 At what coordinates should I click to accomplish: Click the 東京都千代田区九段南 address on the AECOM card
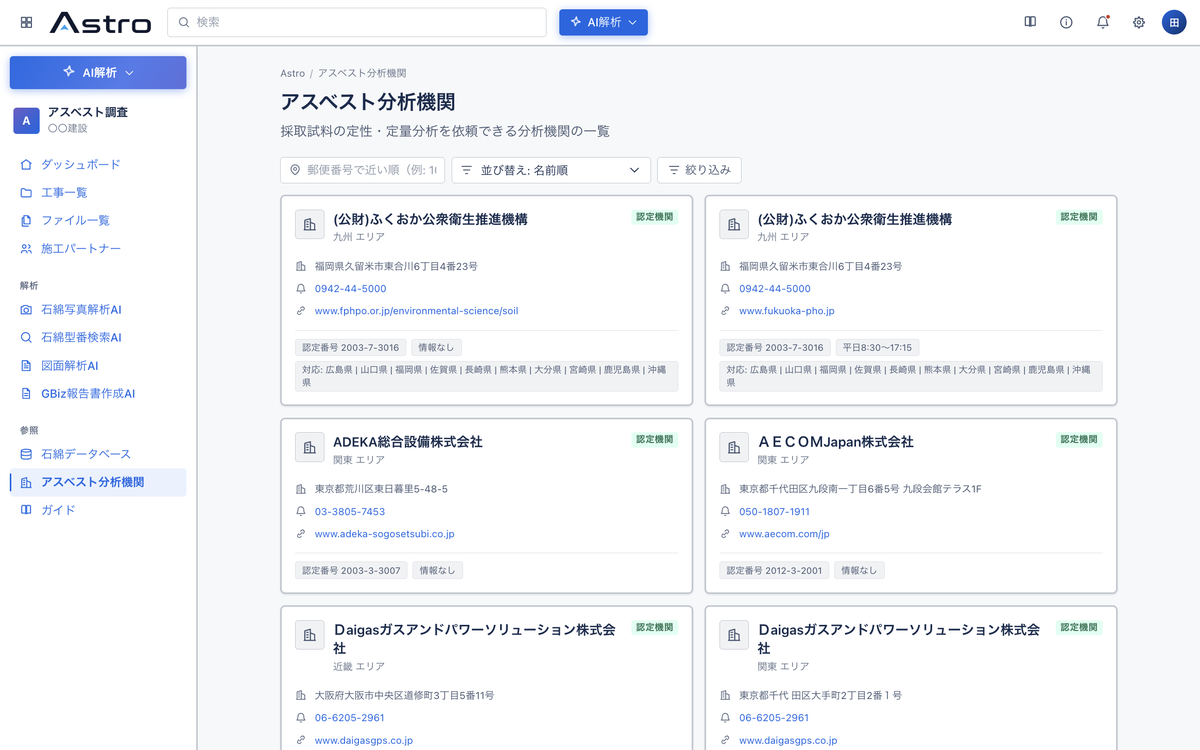pos(860,489)
